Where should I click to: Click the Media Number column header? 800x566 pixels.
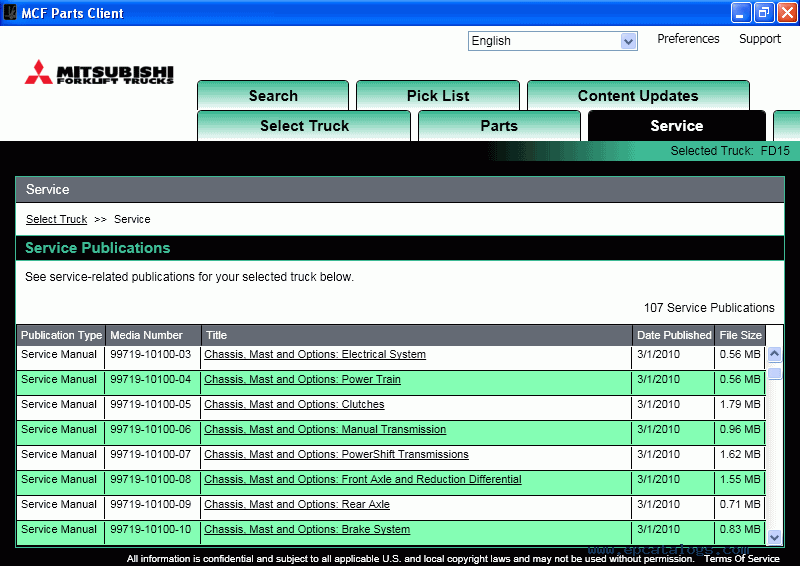coord(153,335)
